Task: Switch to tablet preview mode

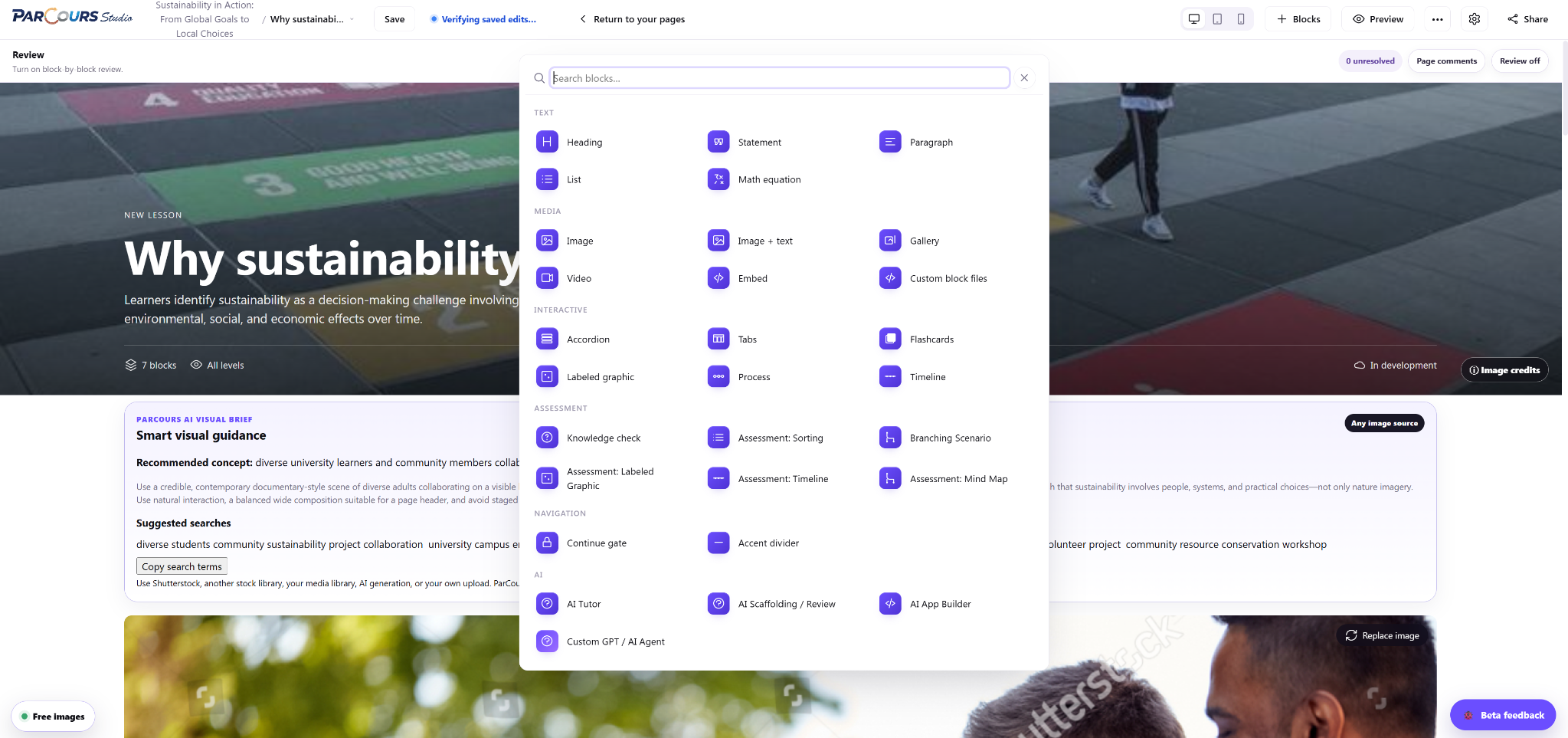Action: tap(1217, 19)
